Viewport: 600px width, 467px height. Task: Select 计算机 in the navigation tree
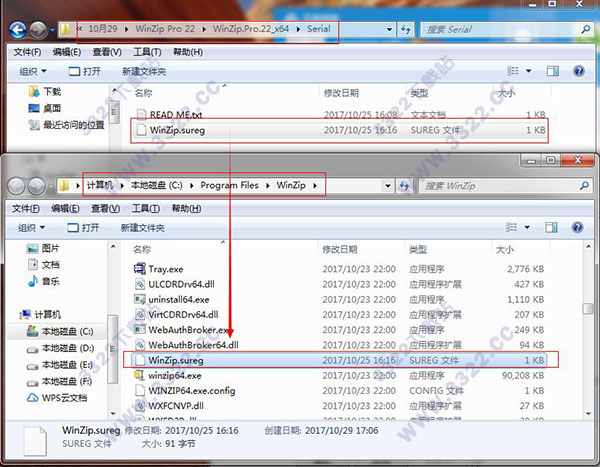tap(40, 315)
